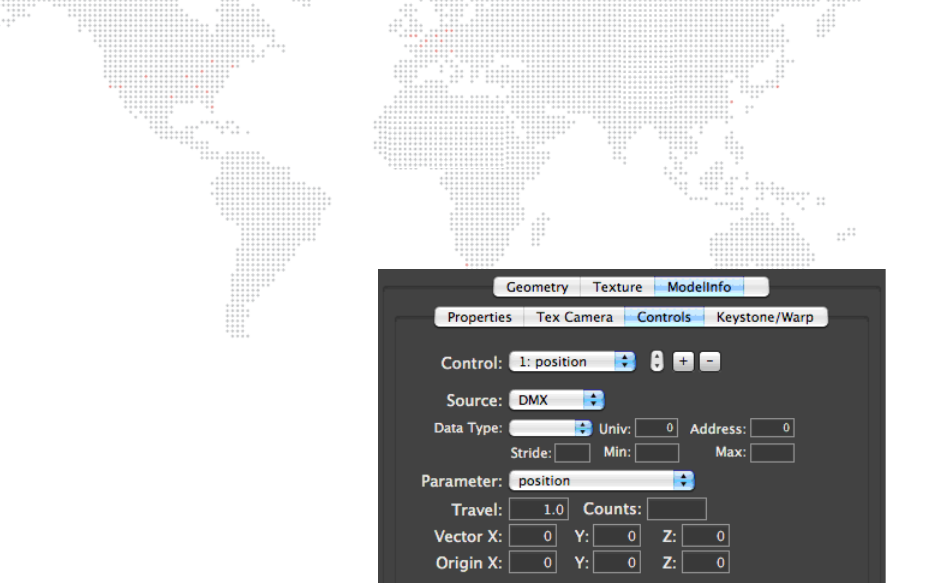The image size is (935, 583).
Task: Switch to the Geometry tab
Action: coord(536,287)
